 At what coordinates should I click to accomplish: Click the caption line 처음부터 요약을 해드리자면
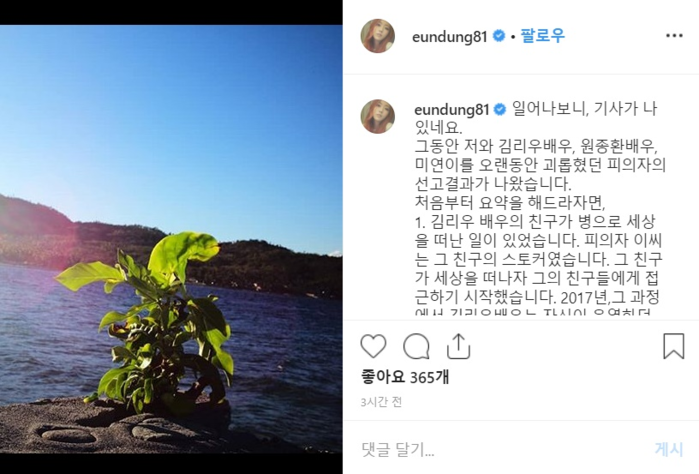pos(510,203)
